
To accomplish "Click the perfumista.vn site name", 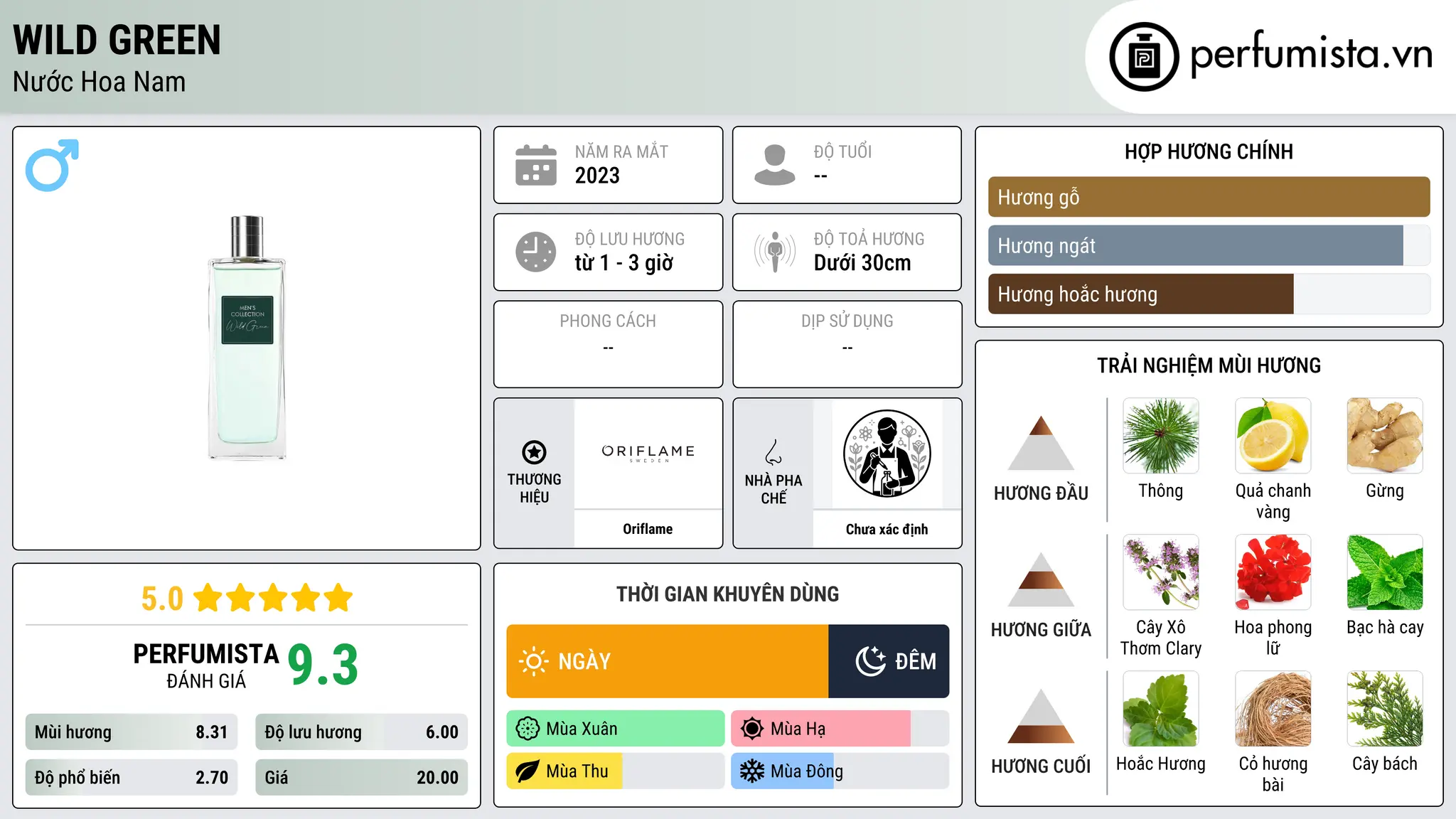I will [1312, 55].
